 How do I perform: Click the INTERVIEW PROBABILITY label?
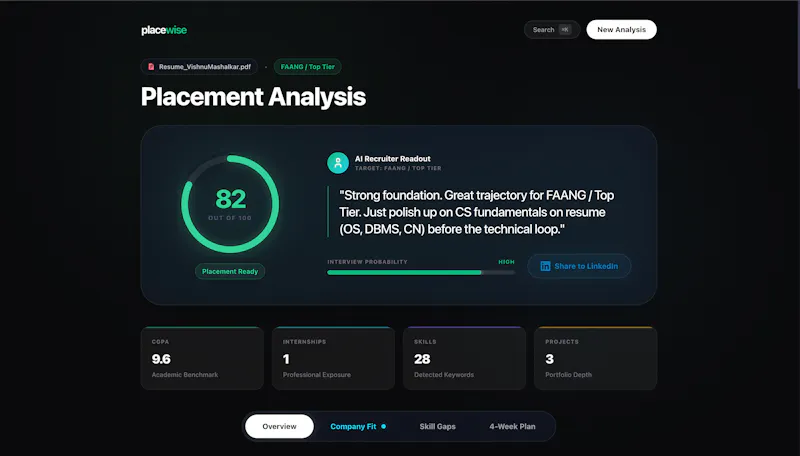point(367,262)
